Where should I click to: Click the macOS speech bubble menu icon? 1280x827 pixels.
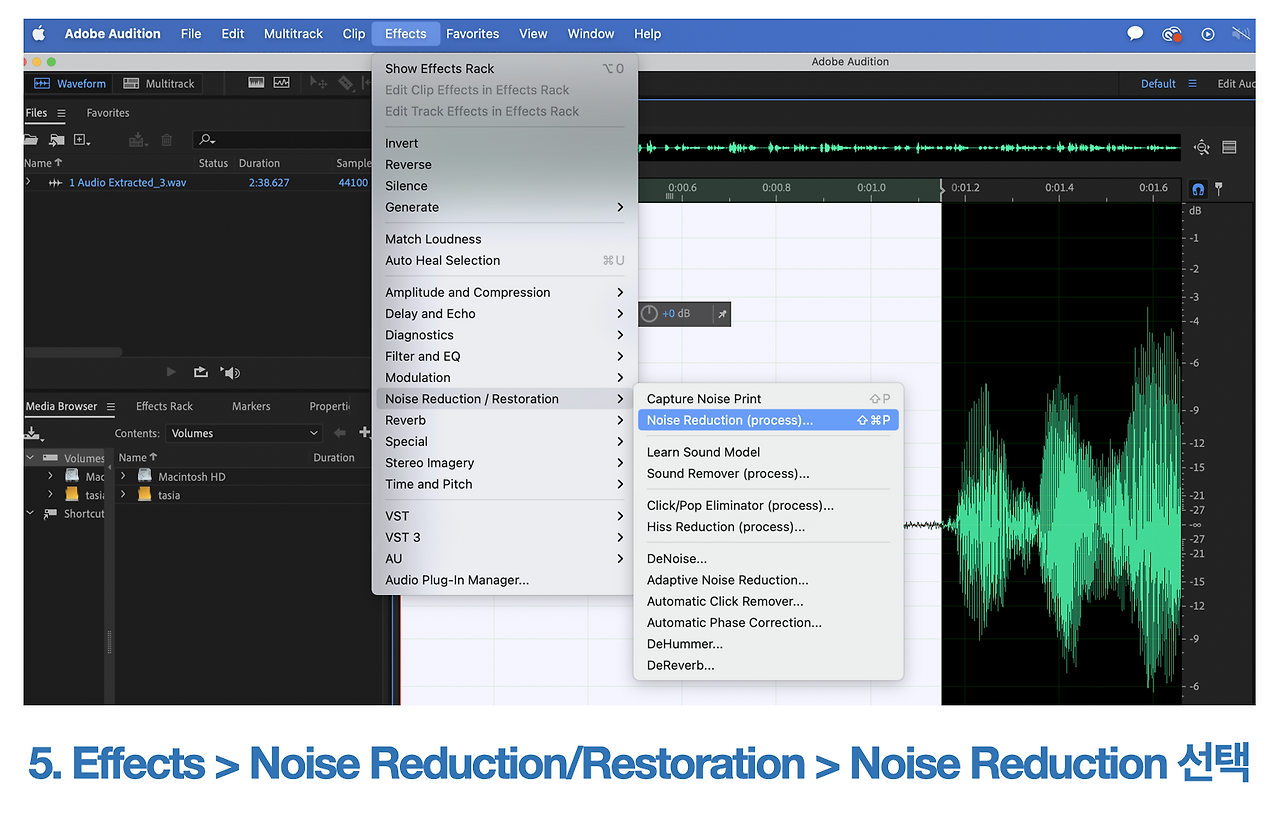tap(1135, 33)
